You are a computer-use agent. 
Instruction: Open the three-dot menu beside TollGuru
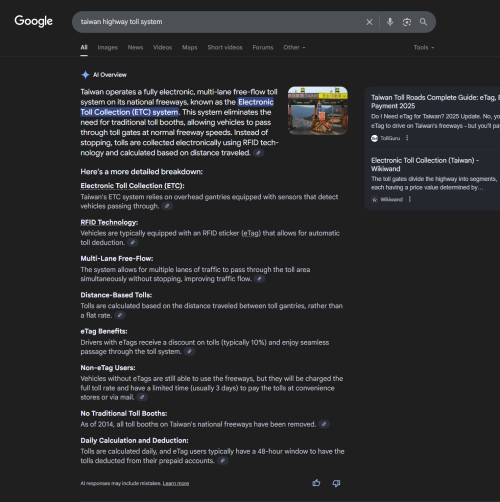[x=407, y=138]
